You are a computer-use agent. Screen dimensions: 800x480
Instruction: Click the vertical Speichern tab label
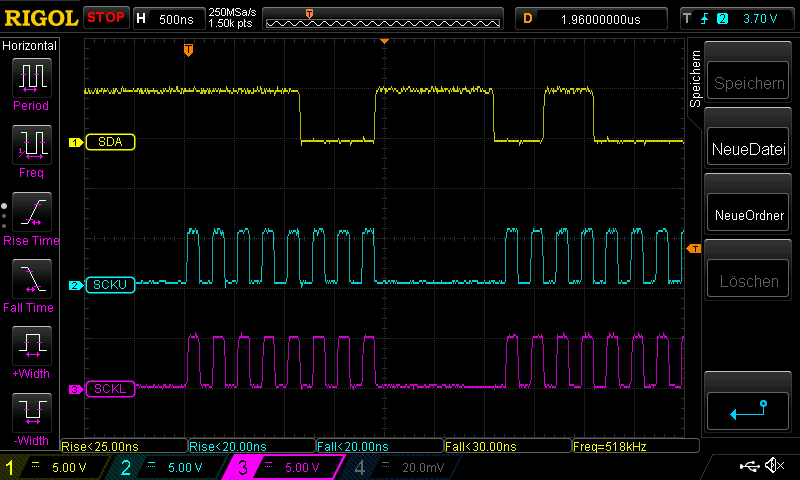click(x=695, y=79)
